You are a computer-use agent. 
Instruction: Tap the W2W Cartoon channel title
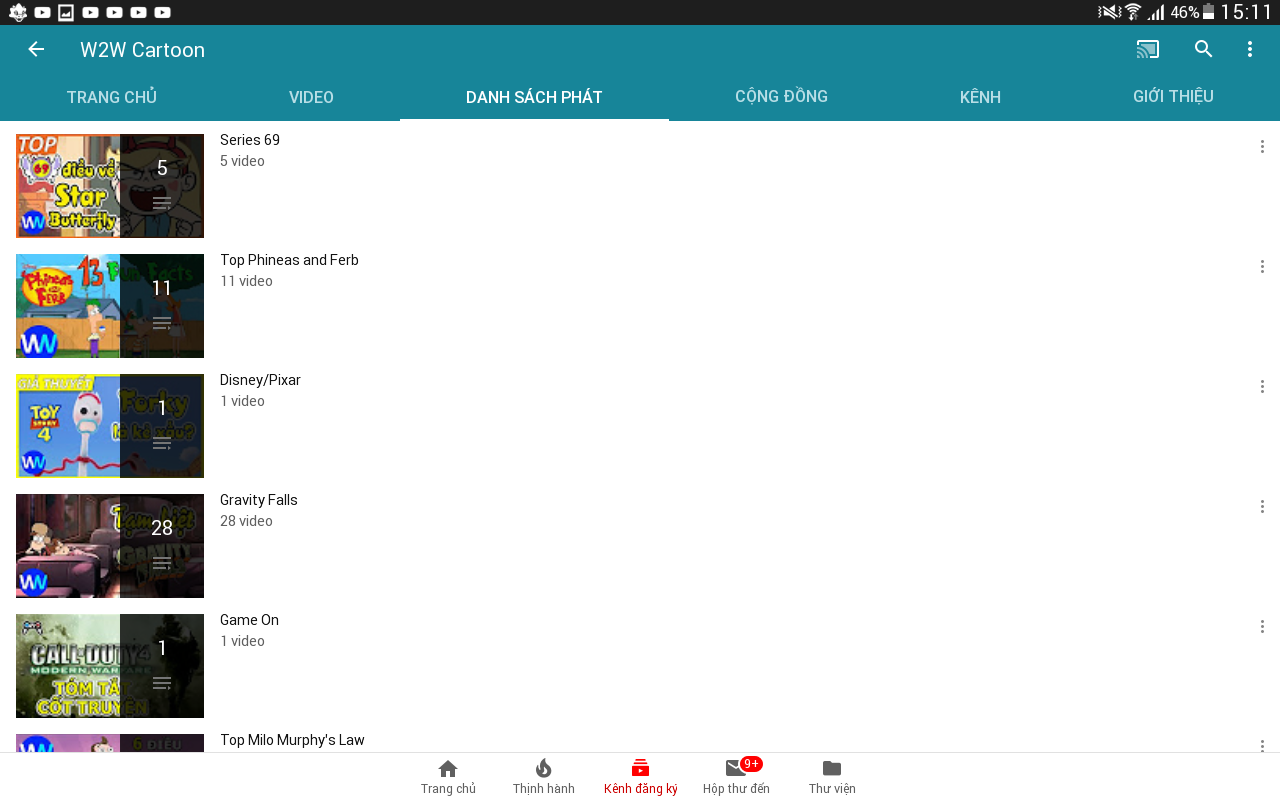[x=143, y=50]
